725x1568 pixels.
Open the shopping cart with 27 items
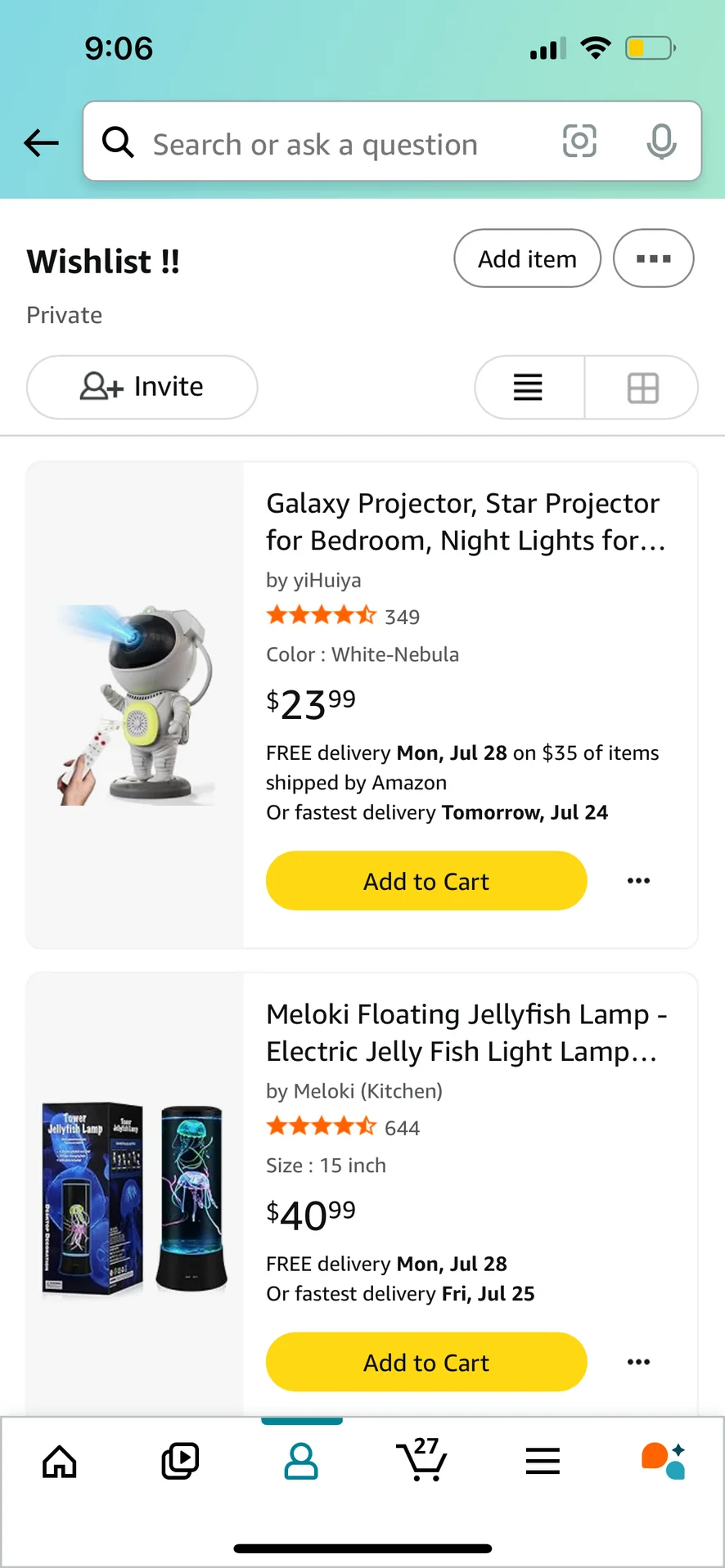point(422,1460)
